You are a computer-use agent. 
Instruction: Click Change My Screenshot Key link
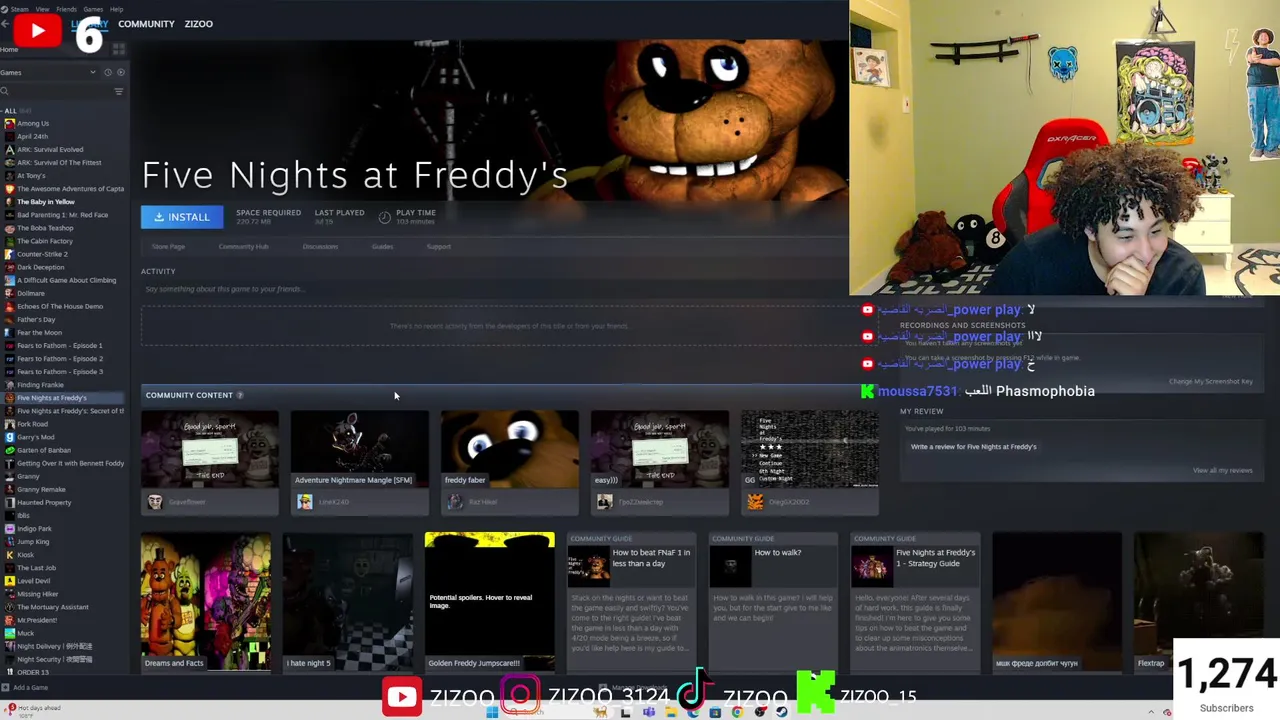click(x=1210, y=381)
